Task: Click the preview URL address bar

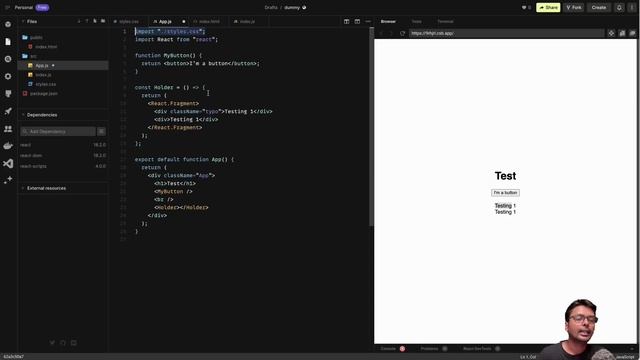Action: pos(506,33)
